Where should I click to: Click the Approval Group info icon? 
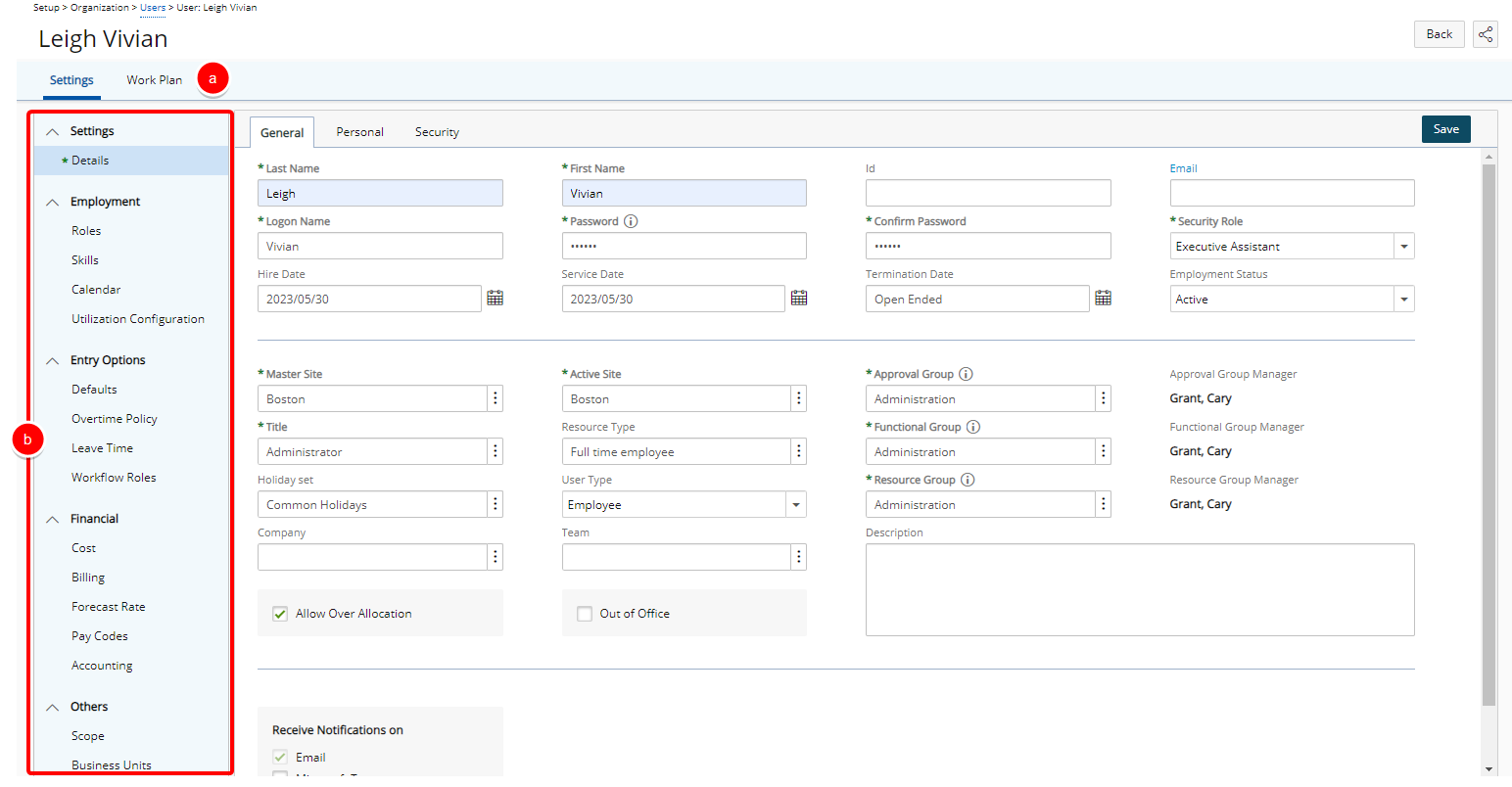coord(966,374)
